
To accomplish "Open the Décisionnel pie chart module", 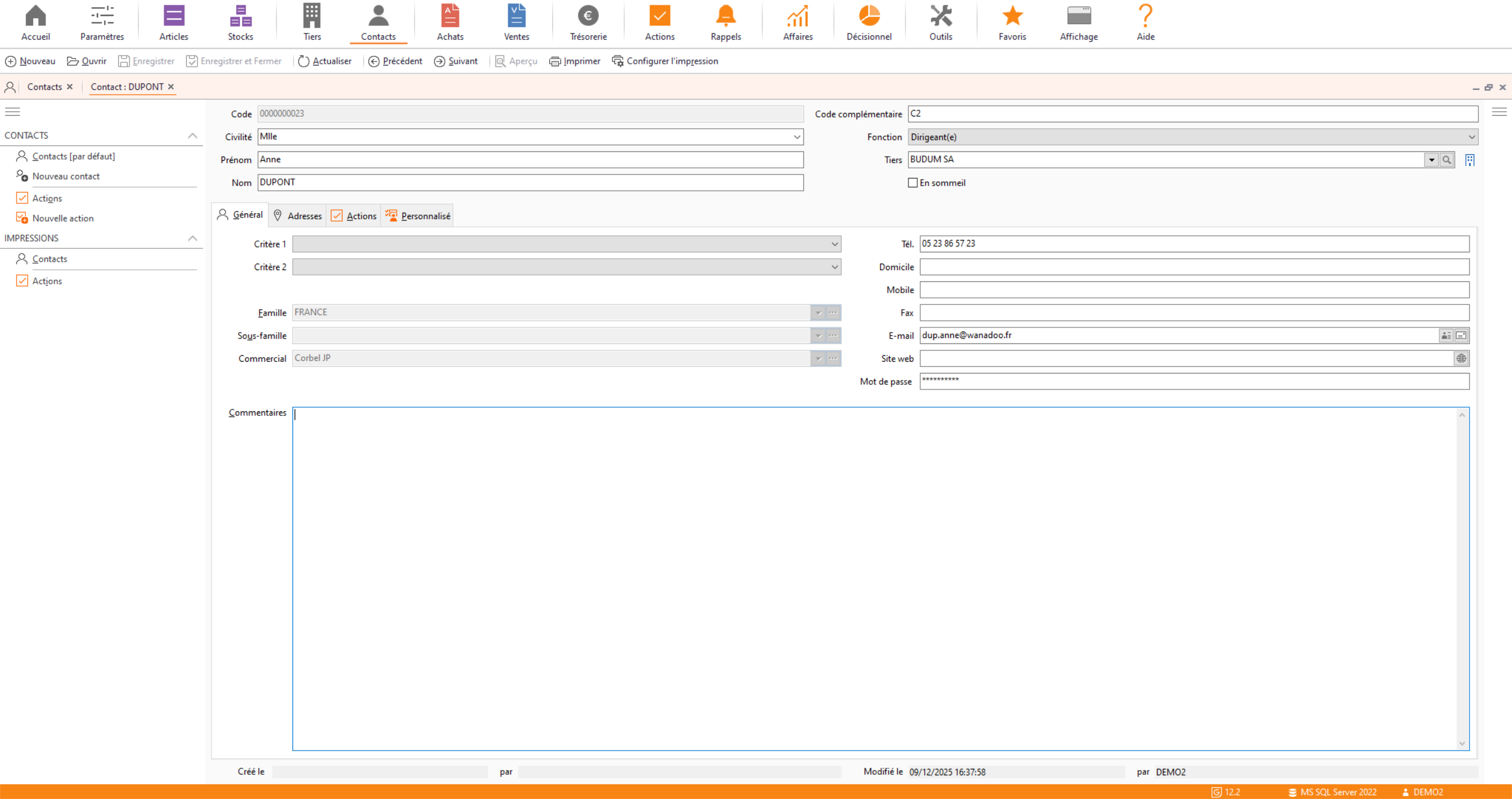I will pyautogui.click(x=869, y=22).
